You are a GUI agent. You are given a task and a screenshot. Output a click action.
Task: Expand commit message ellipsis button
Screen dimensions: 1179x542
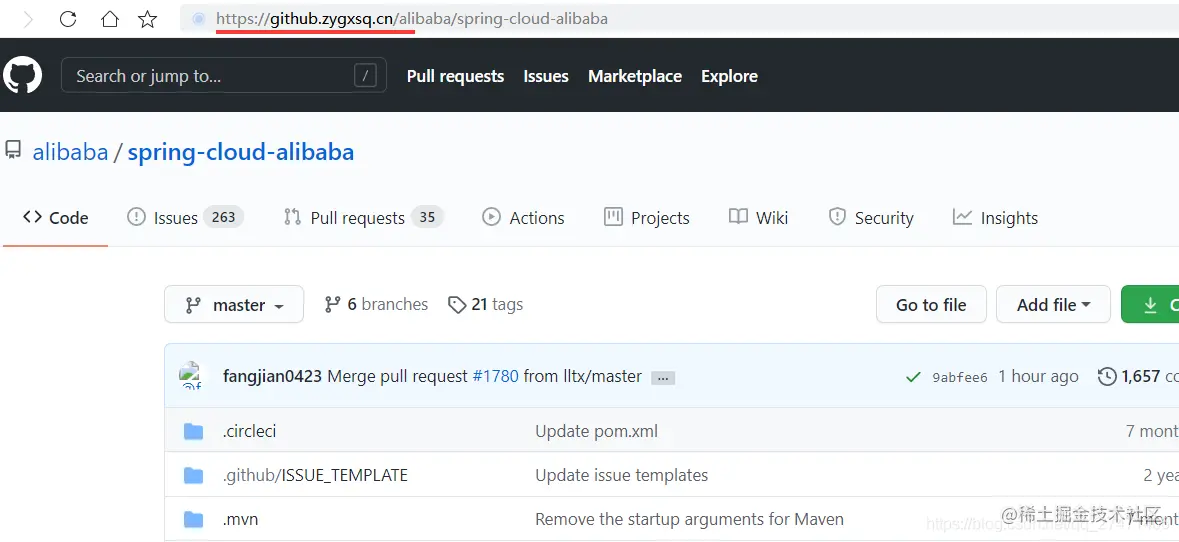click(663, 378)
